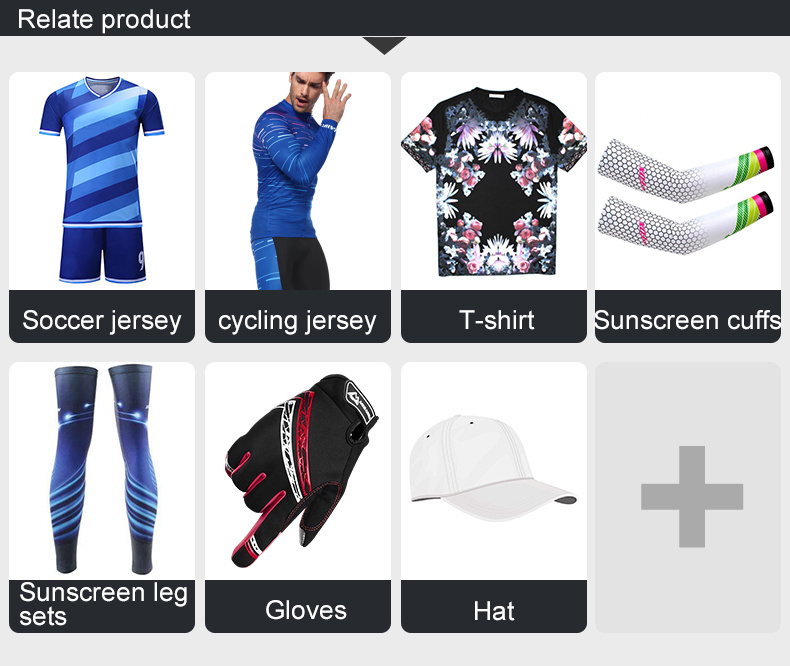Click the down arrow under the header
The height and width of the screenshot is (666, 790).
(x=384, y=45)
